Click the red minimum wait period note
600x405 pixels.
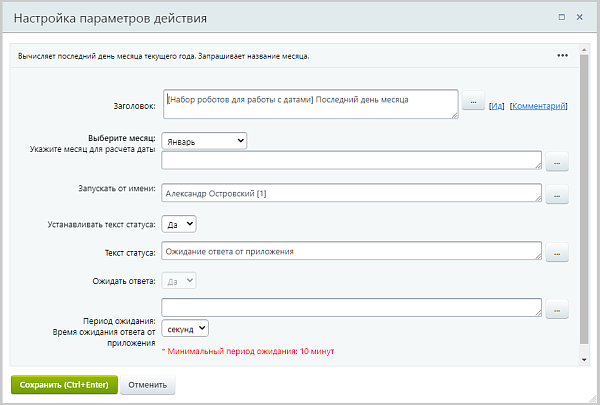[x=248, y=351]
